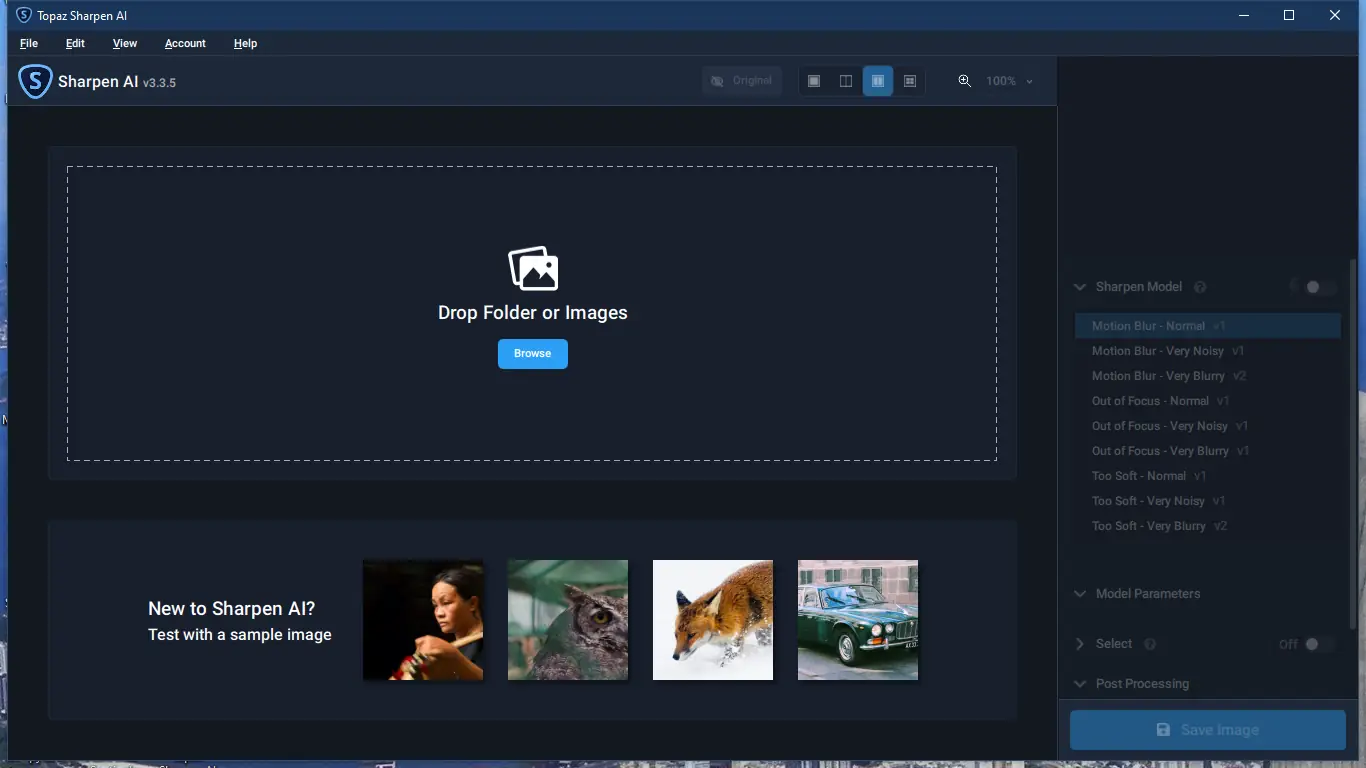This screenshot has height=768, width=1366.
Task: Load the green car sample image
Action: tap(858, 620)
